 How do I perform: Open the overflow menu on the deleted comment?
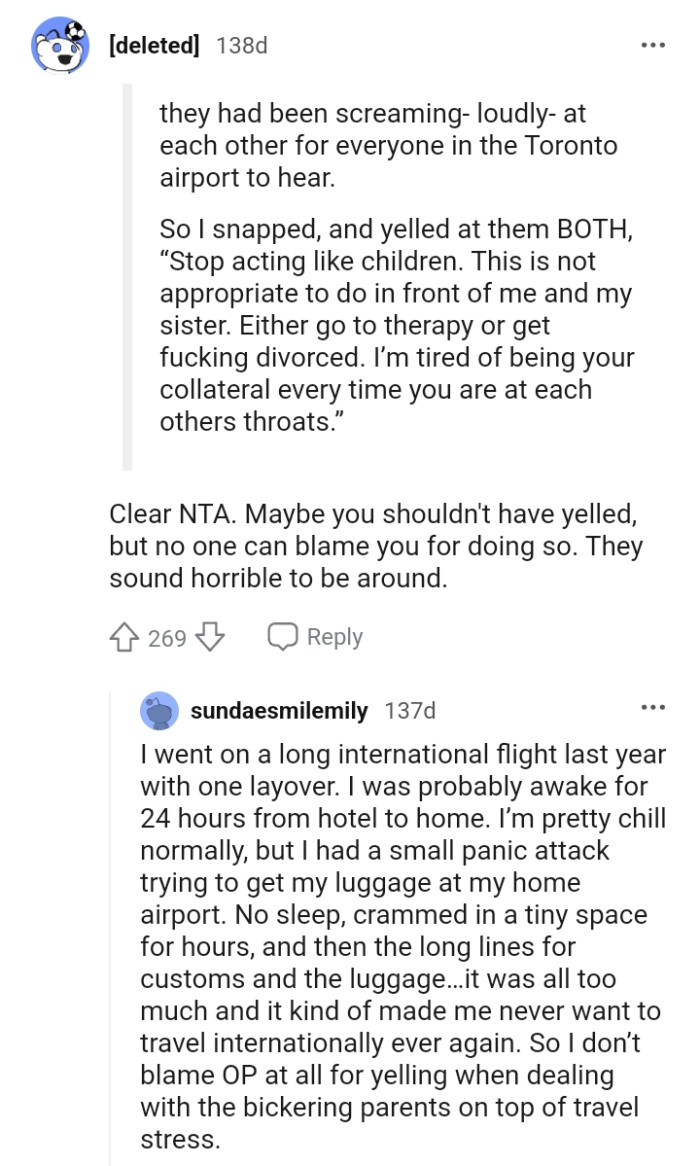pyautogui.click(x=653, y=45)
